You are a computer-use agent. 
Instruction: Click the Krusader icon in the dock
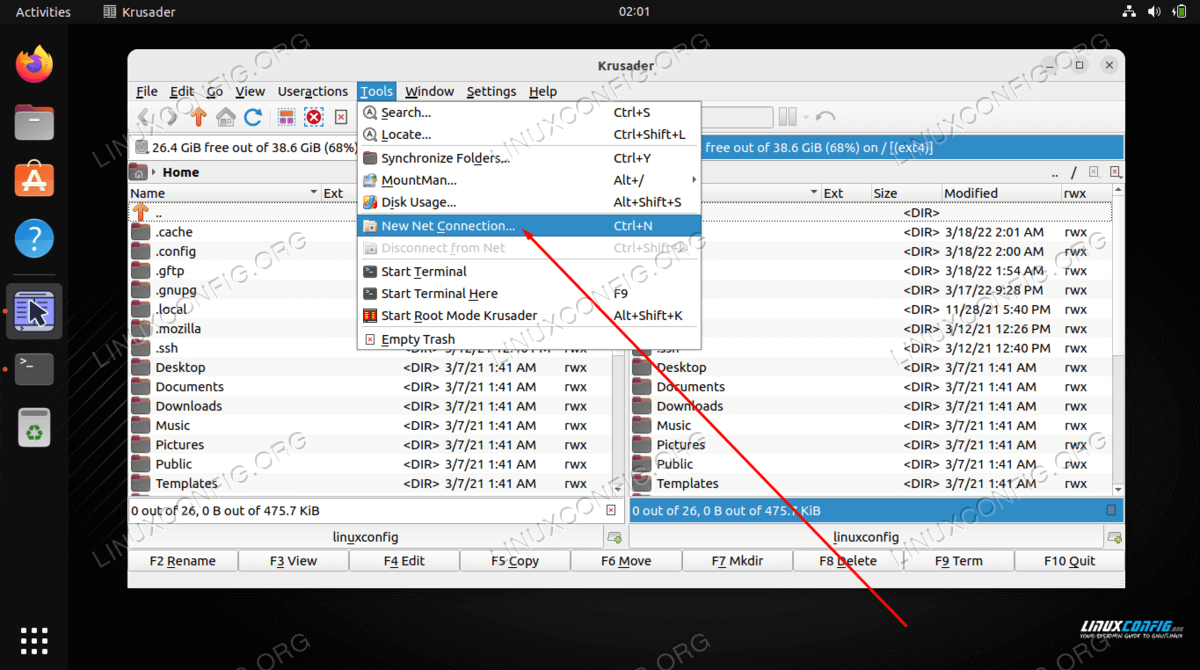35,311
